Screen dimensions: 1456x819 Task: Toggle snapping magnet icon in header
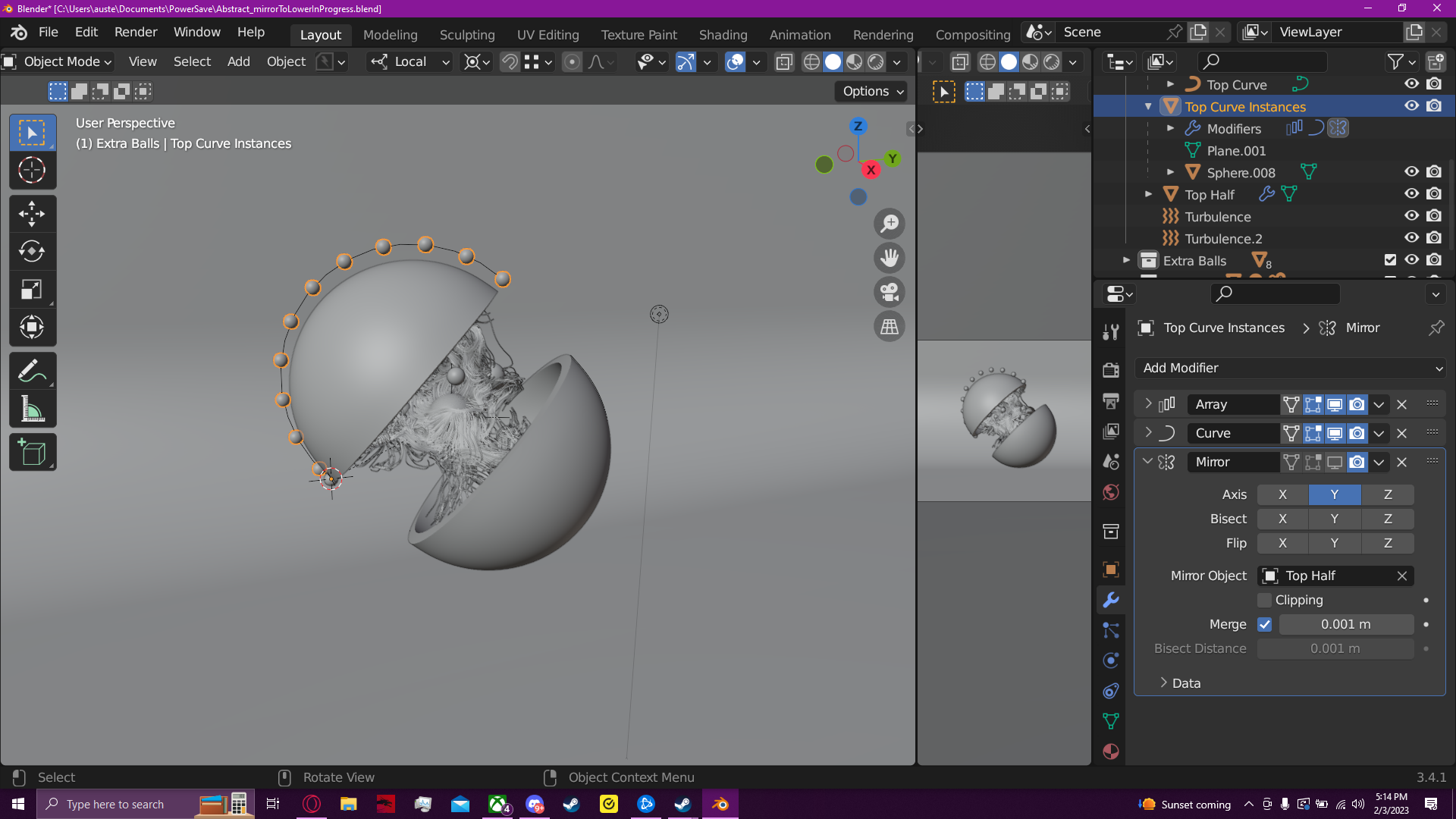(510, 61)
